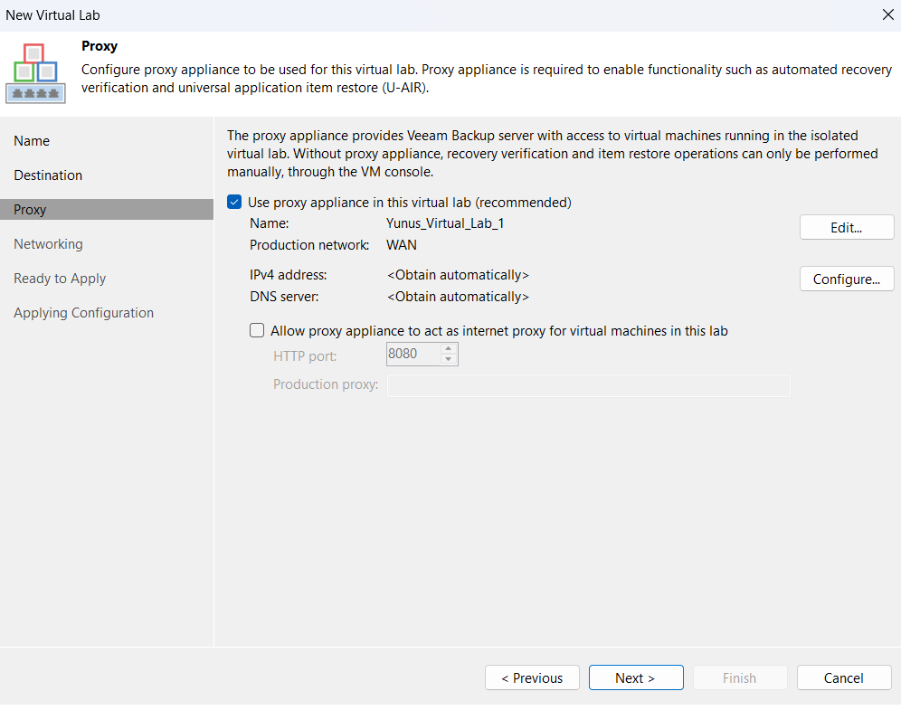Decrease HTTP port with the down arrow
This screenshot has height=705, width=901.
pos(449,360)
